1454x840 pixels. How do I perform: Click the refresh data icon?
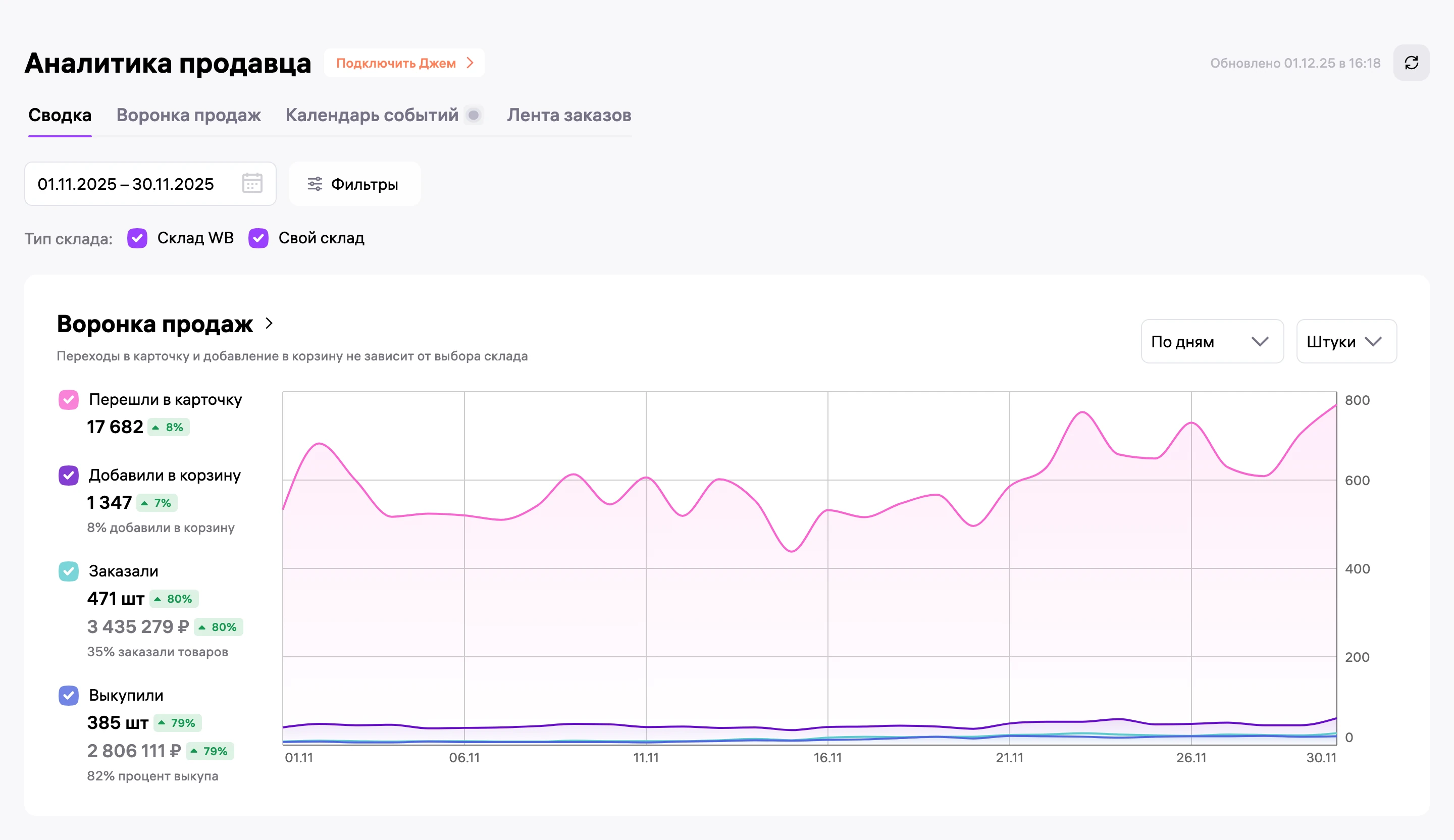(x=1411, y=63)
